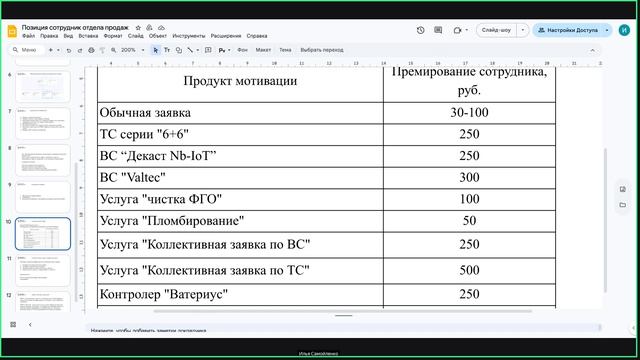
Task: Star the presentation title
Action: (x=138, y=28)
